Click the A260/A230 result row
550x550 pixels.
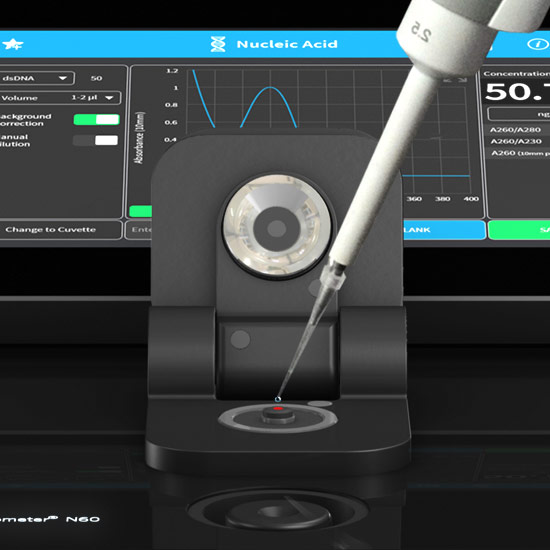tap(519, 141)
